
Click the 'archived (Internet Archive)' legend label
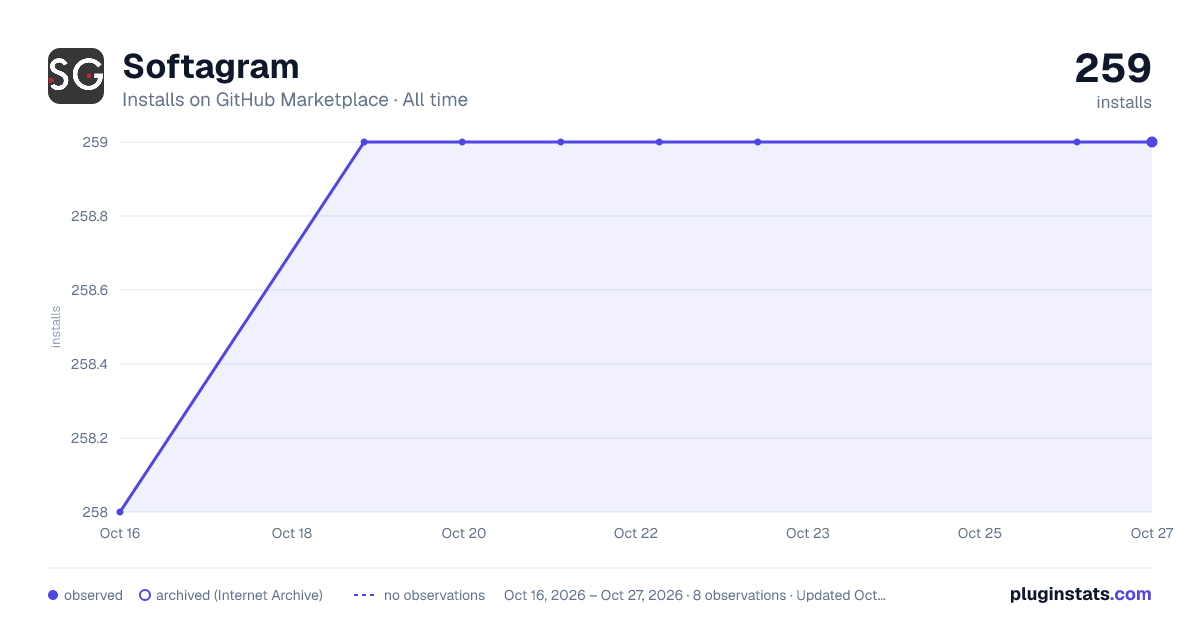(240, 595)
